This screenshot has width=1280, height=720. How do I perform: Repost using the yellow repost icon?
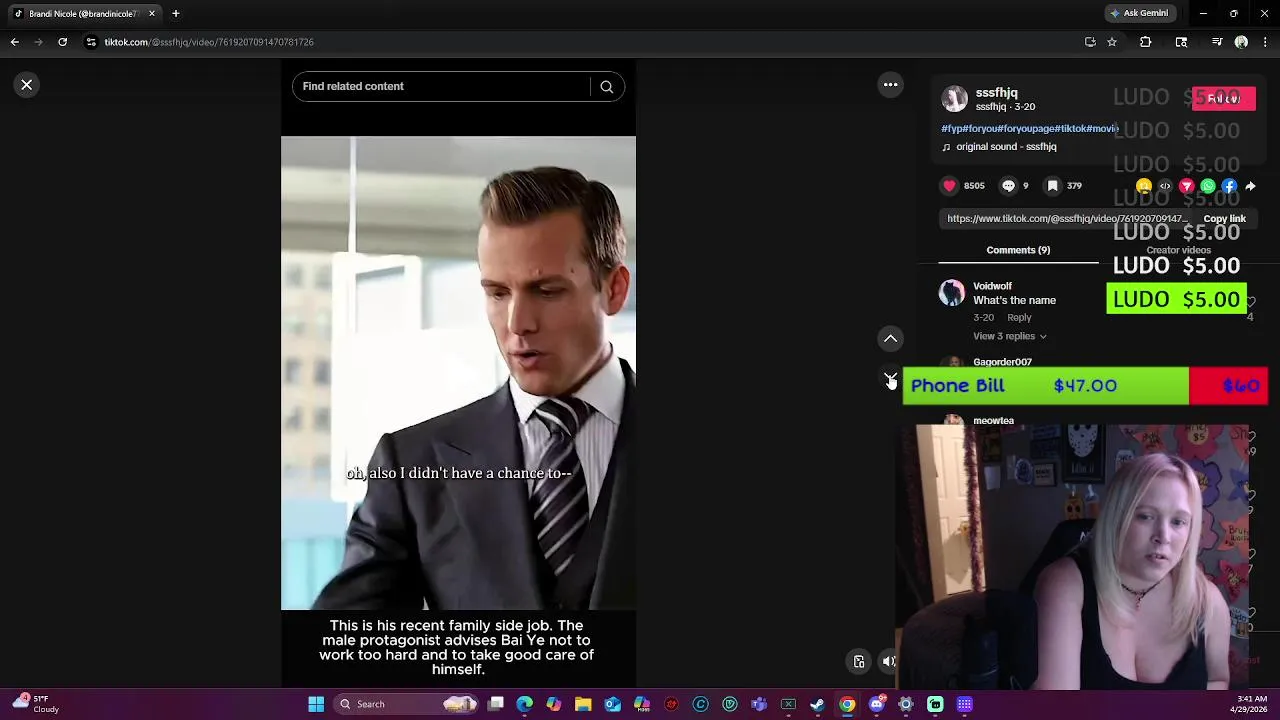click(1144, 186)
